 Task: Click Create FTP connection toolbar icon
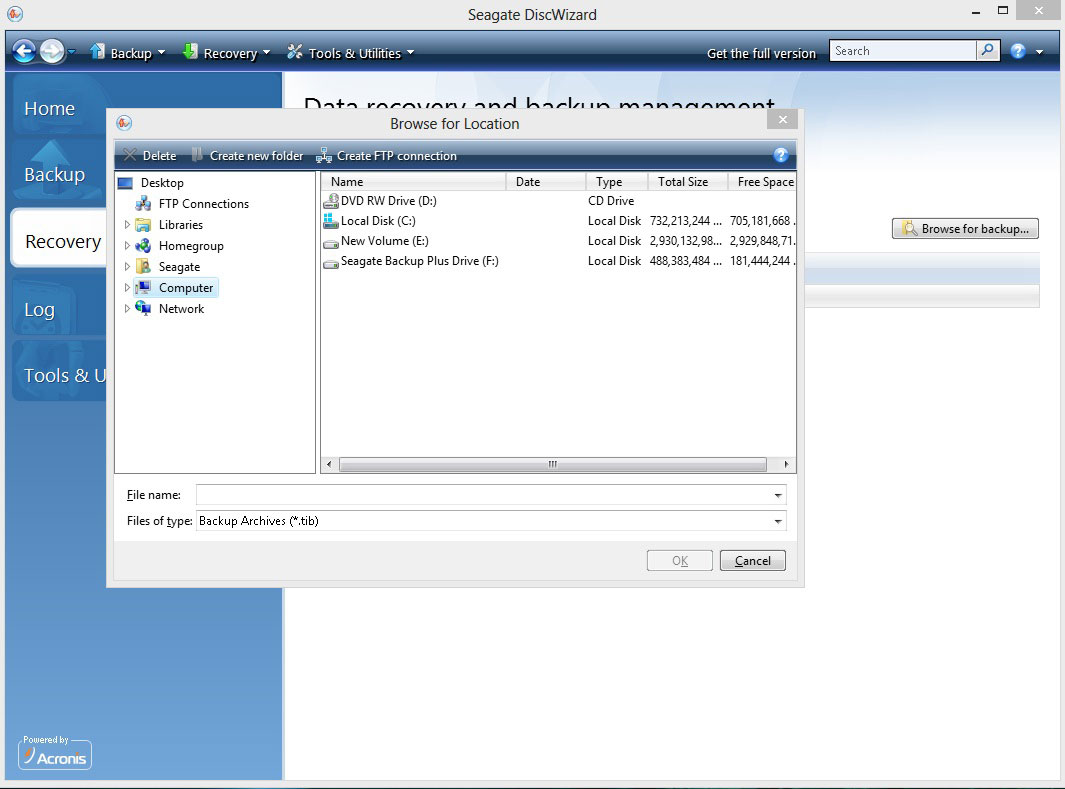click(x=324, y=155)
